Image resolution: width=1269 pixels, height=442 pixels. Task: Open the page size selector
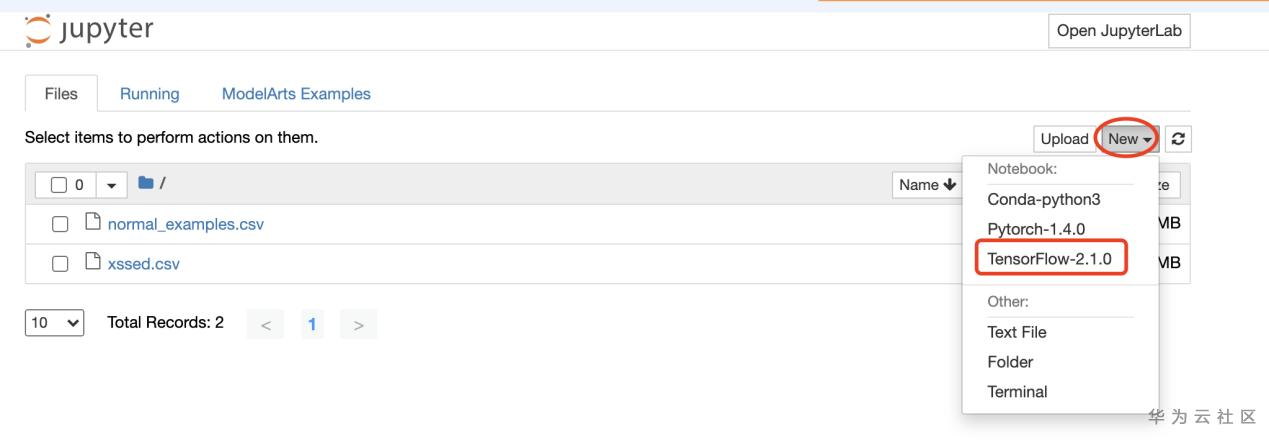tap(54, 323)
